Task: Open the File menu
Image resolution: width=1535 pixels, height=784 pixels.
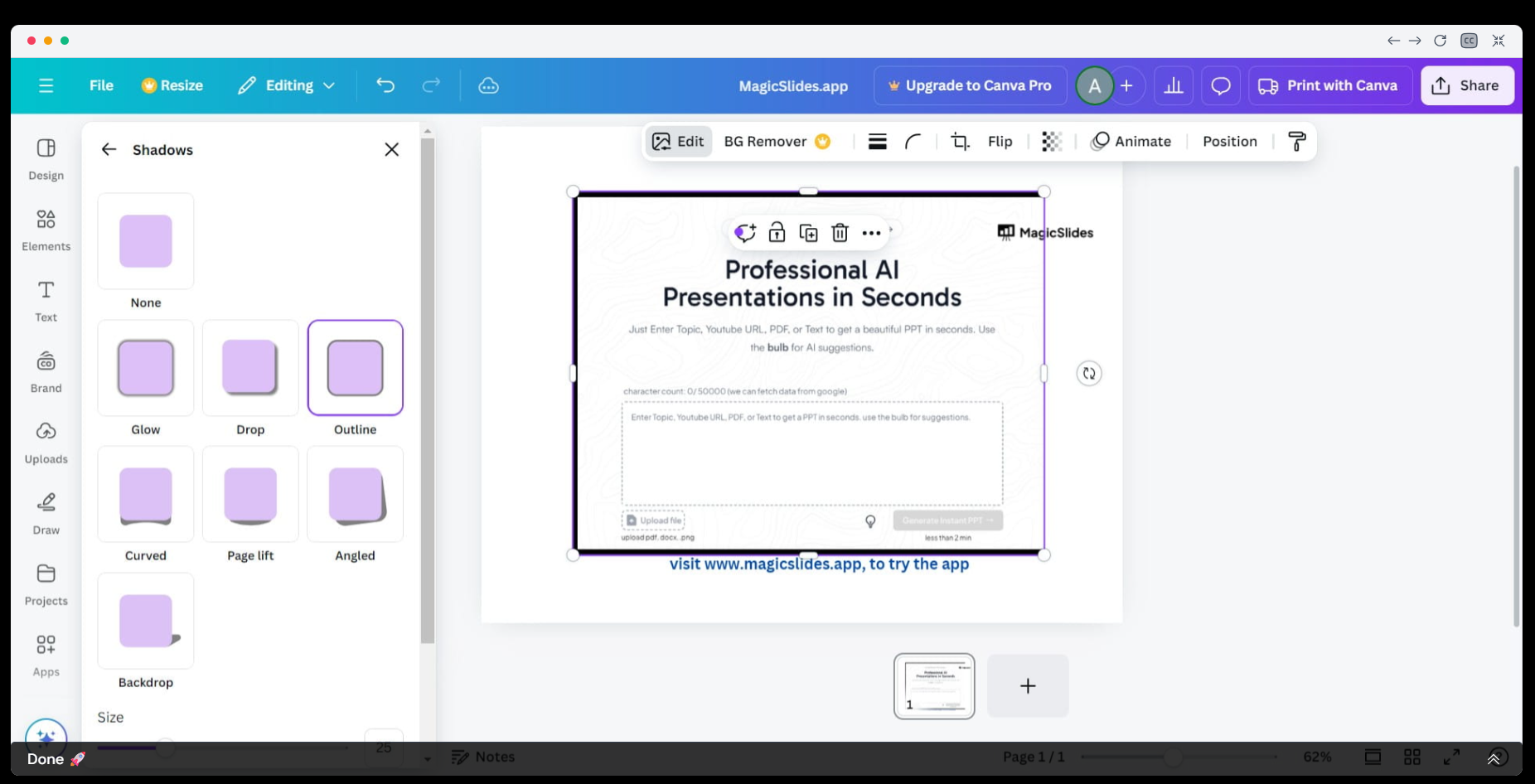Action: (101, 85)
